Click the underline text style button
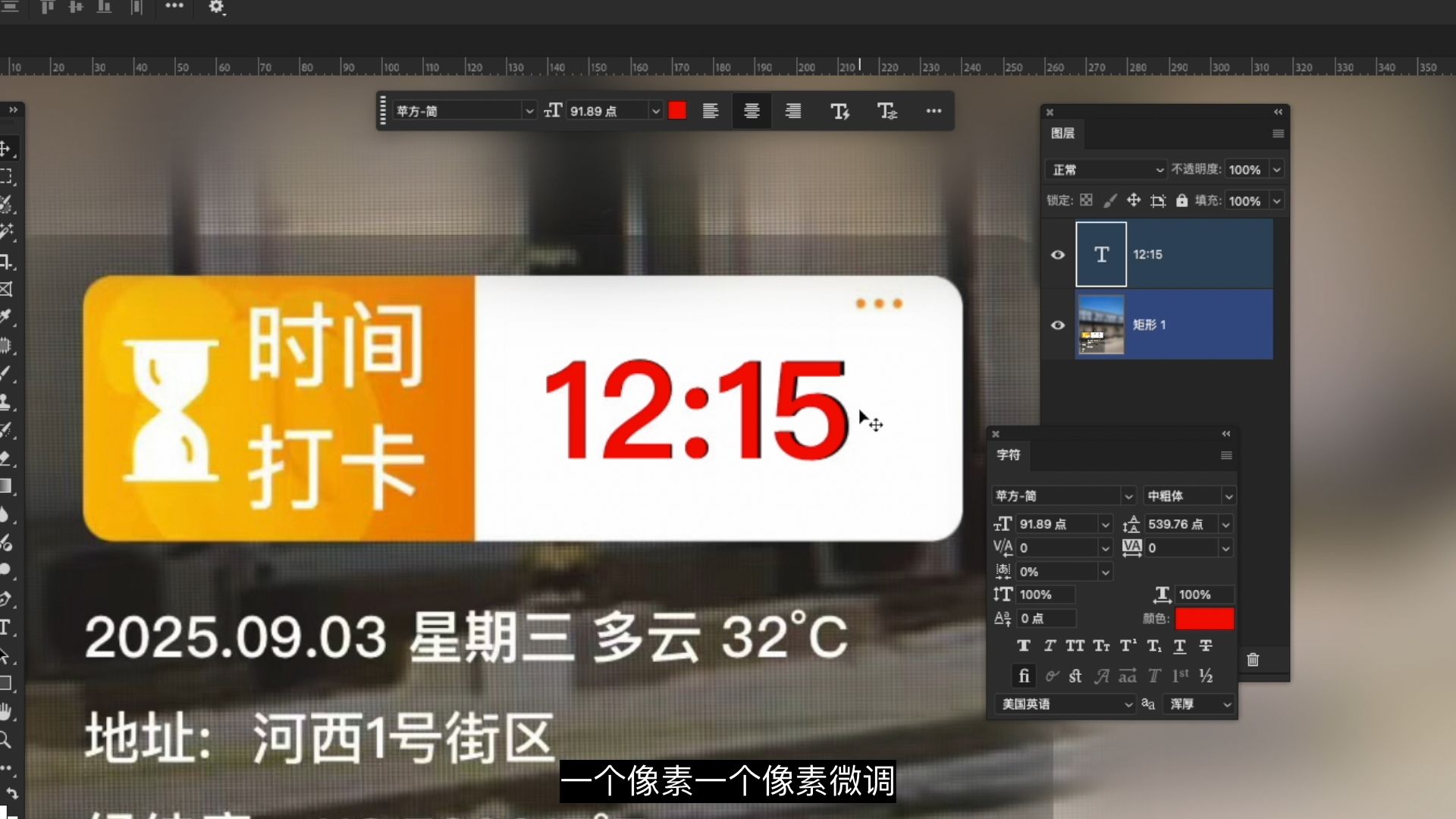Screen dimensions: 1456x819 coord(1180,646)
